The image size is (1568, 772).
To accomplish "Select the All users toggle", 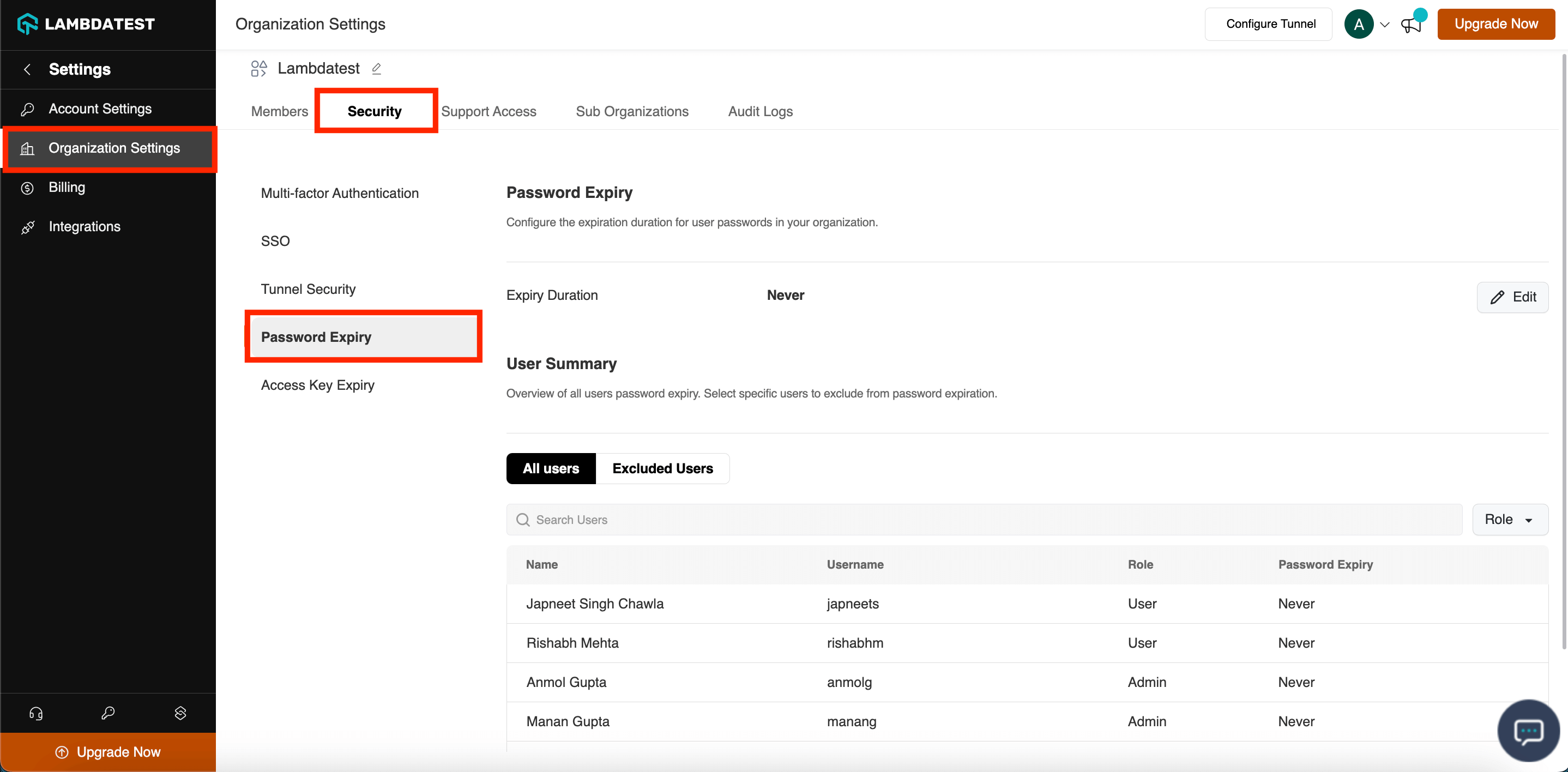I will (x=550, y=468).
